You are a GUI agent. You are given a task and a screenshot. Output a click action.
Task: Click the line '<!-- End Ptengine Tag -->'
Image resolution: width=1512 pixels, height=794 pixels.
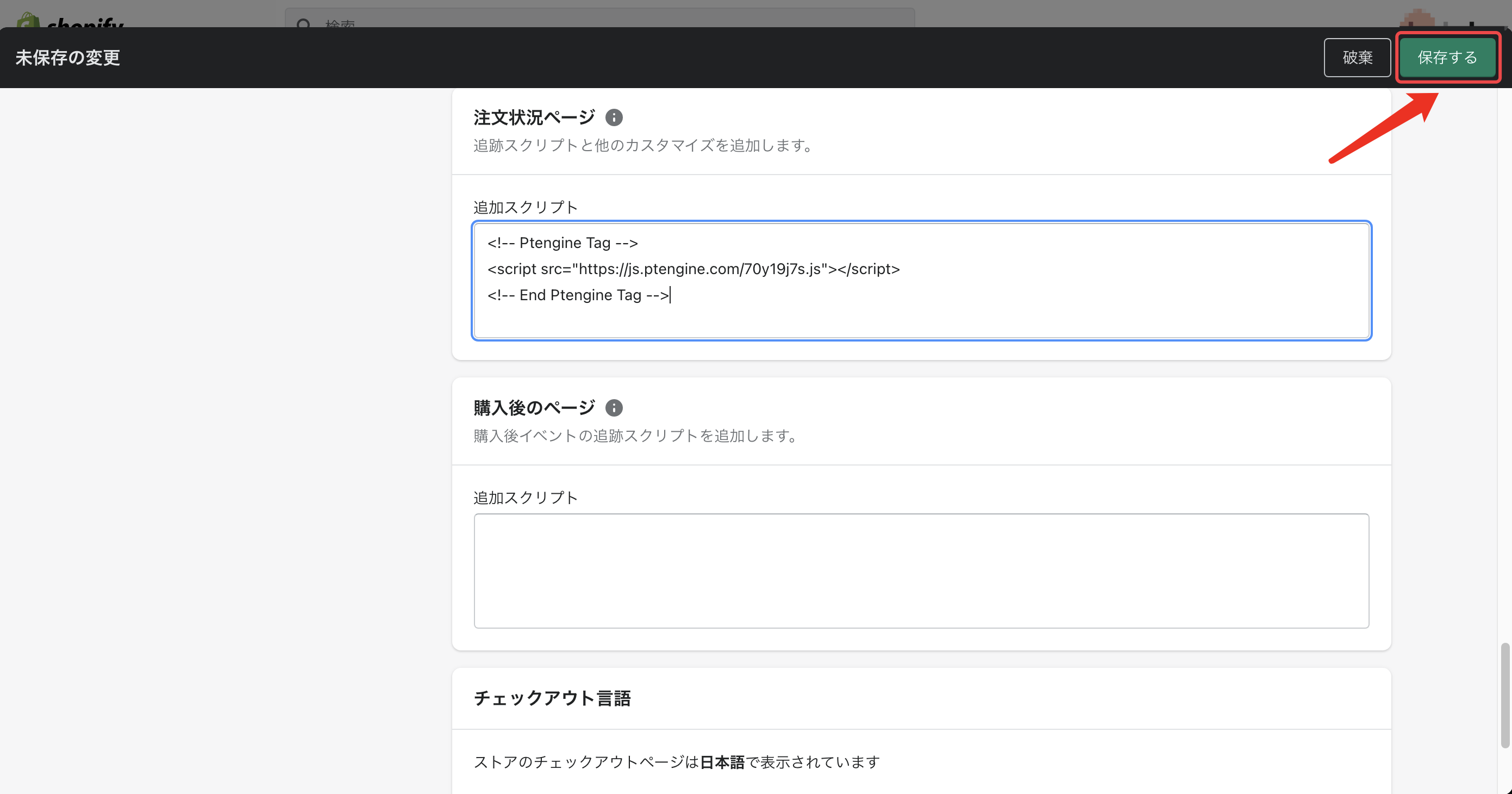(x=578, y=295)
